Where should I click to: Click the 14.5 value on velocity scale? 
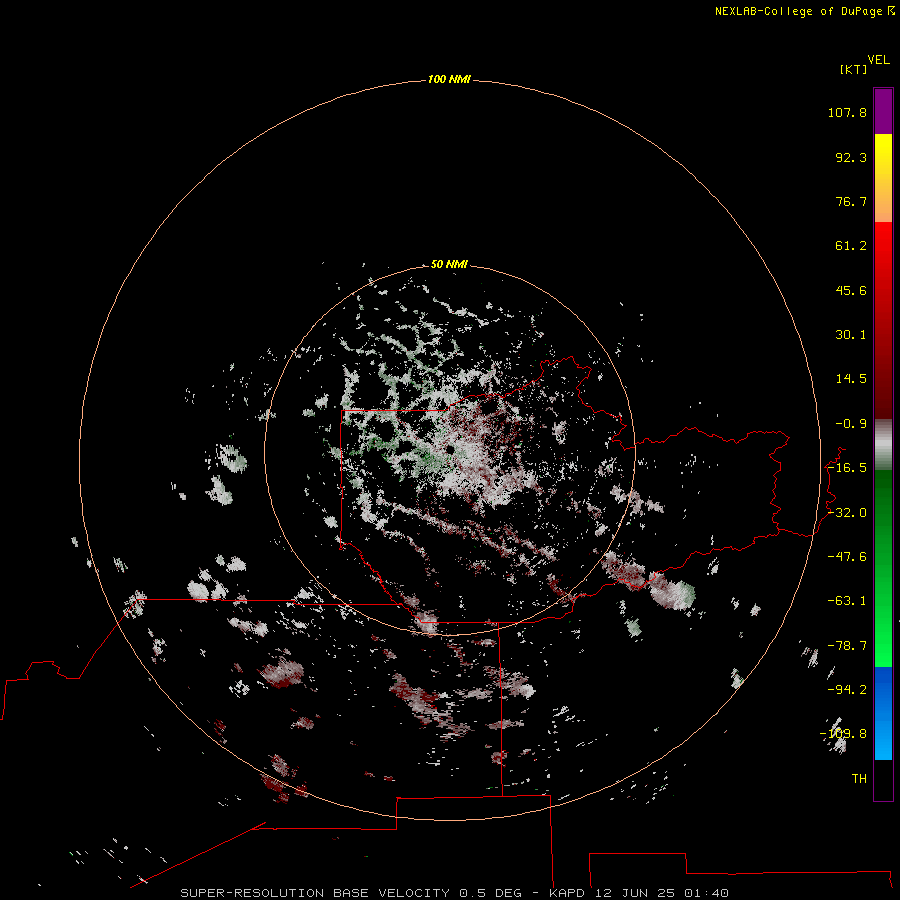click(x=851, y=379)
